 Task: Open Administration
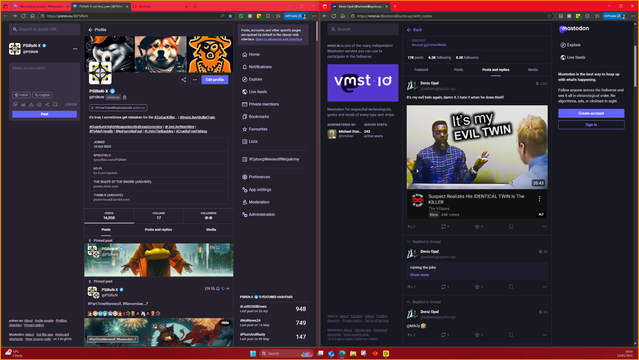pyautogui.click(x=258, y=214)
